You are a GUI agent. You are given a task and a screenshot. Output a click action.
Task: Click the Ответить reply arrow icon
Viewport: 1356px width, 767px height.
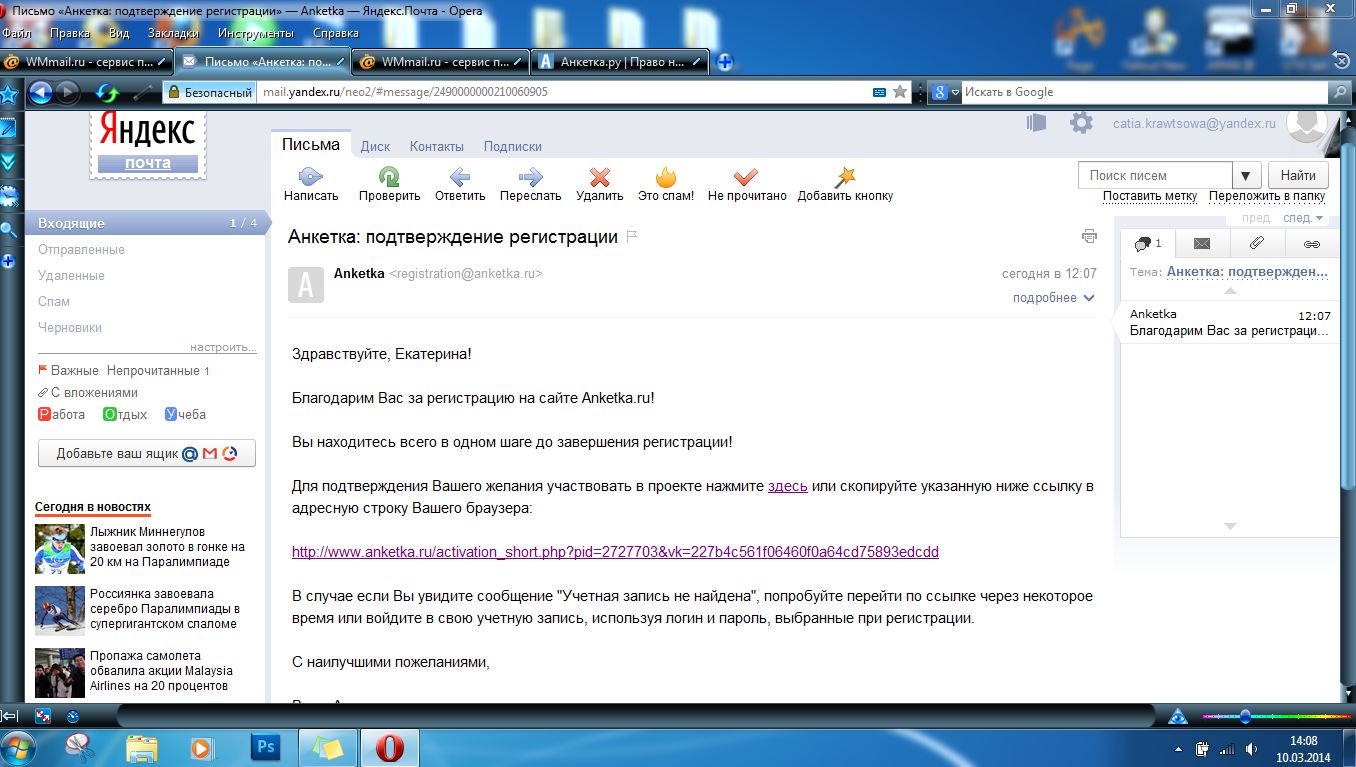click(x=460, y=177)
